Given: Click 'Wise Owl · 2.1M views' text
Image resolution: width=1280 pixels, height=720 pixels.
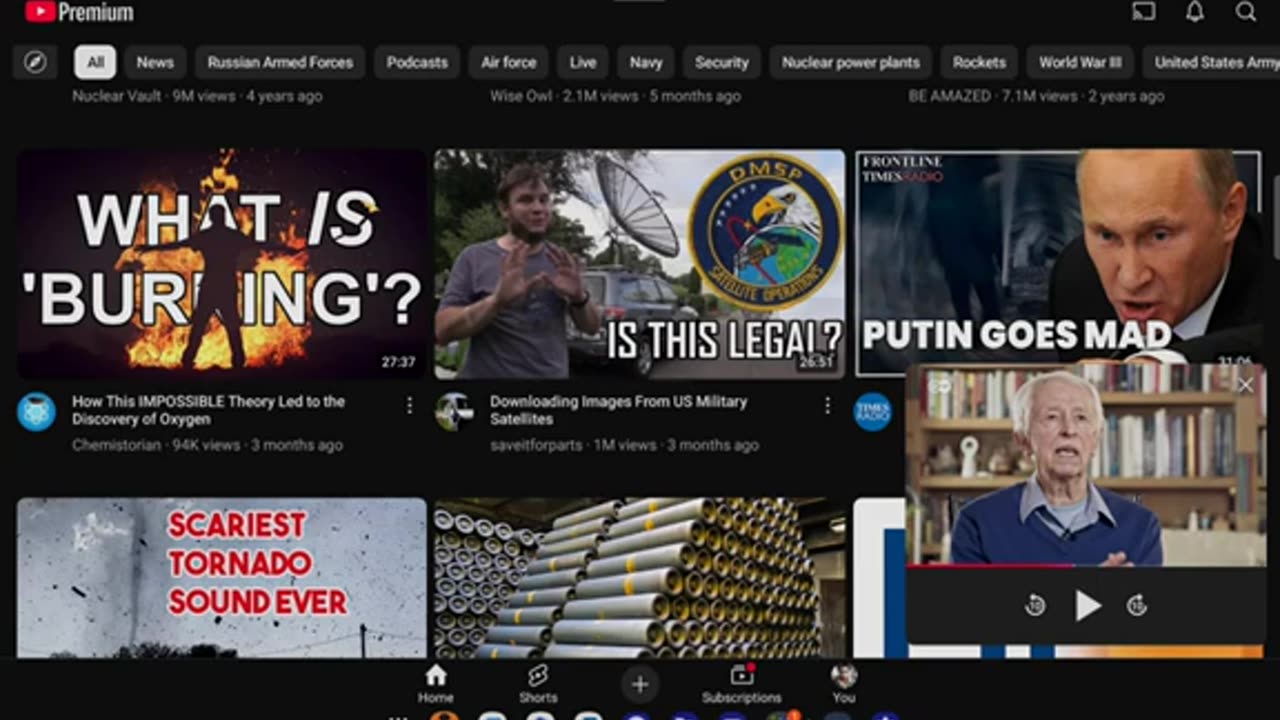Looking at the screenshot, I should coord(615,97).
